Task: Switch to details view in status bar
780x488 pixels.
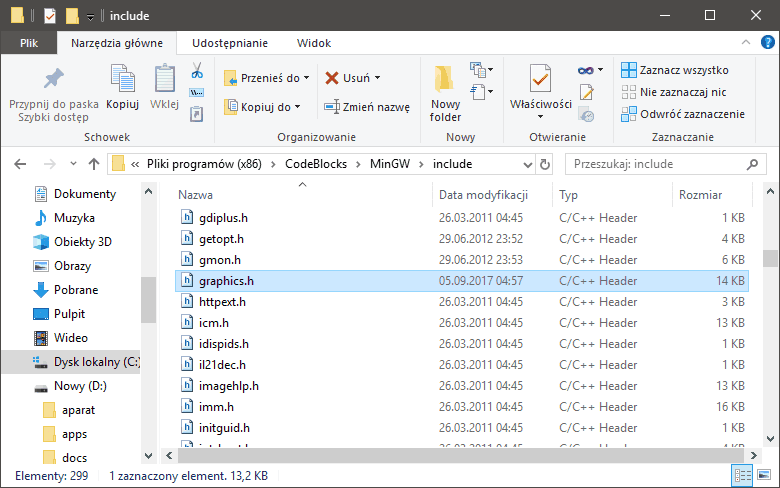Action: (x=743, y=476)
